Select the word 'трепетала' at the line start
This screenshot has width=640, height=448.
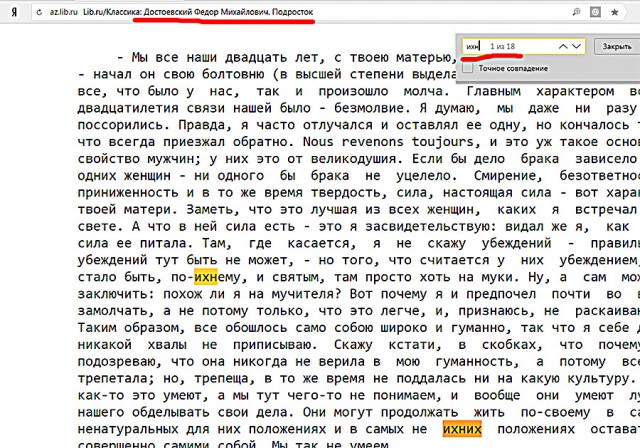113,379
